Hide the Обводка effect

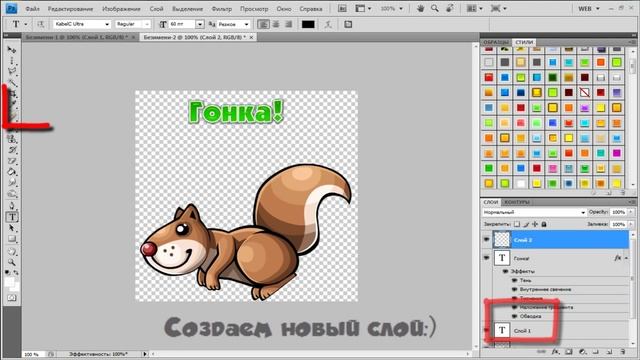(x=514, y=316)
